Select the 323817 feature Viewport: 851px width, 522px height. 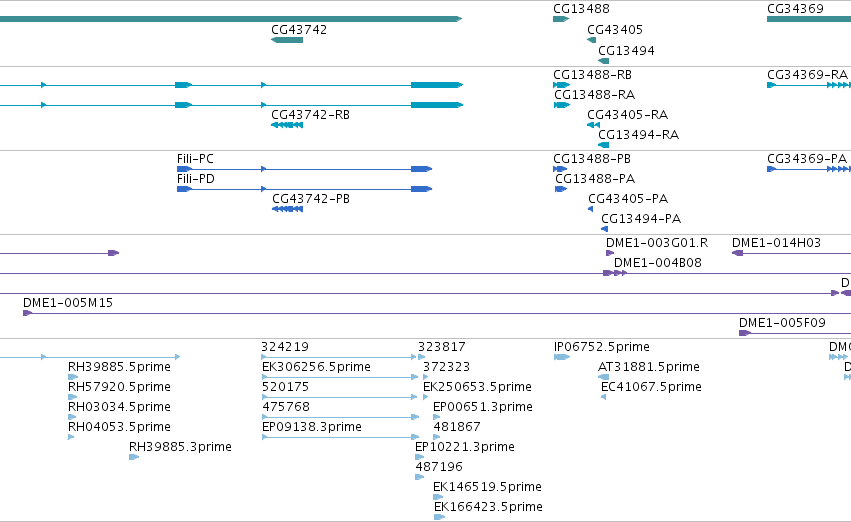click(x=442, y=347)
